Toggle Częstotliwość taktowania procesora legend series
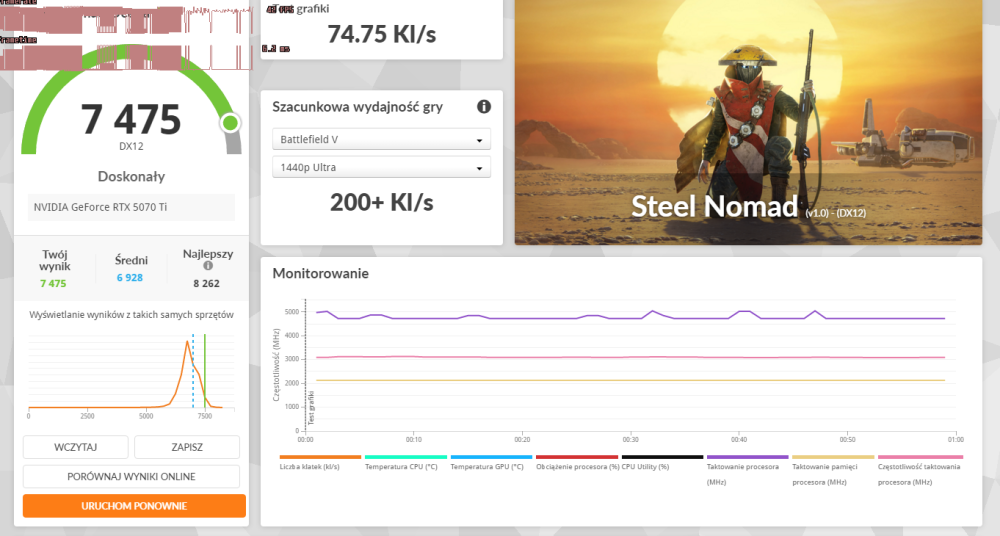1000x536 pixels. [x=919, y=473]
